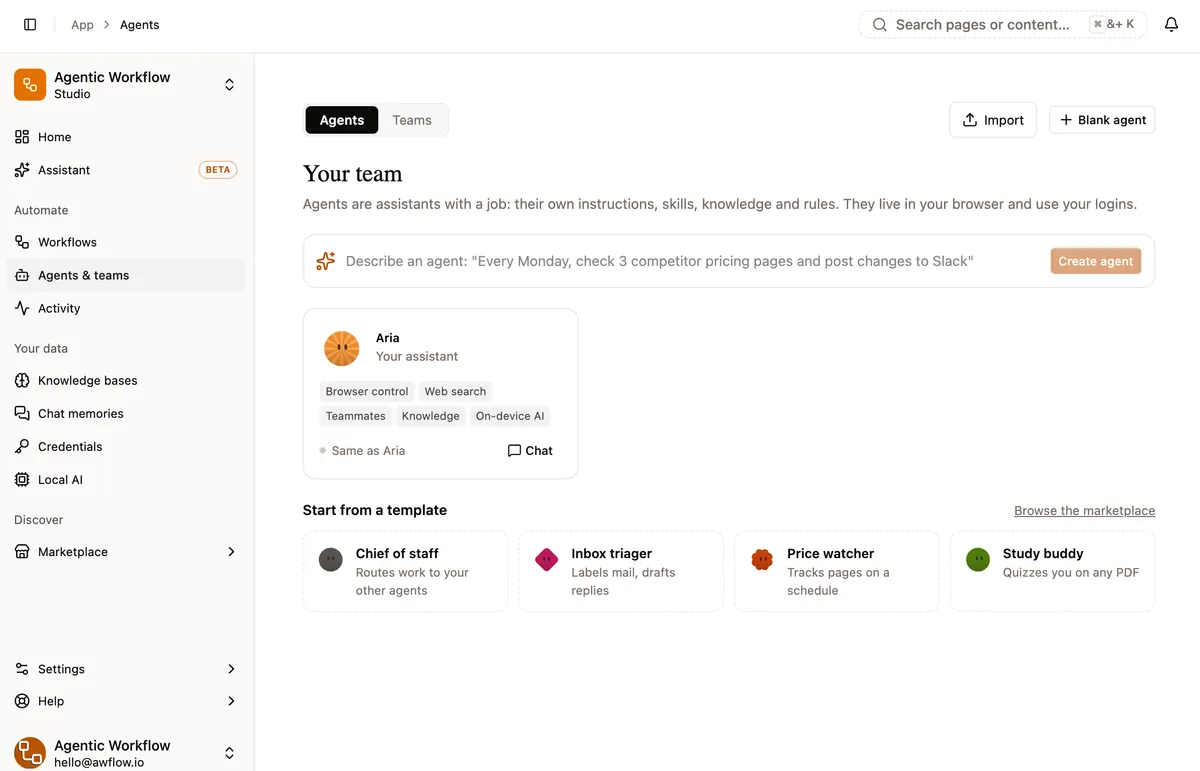Open Chat memories
Image resolution: width=1200 pixels, height=771 pixels.
pyautogui.click(x=126, y=413)
